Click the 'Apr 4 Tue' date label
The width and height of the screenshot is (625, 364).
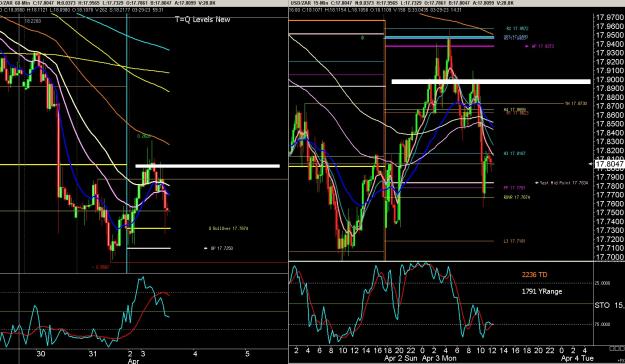577,358
